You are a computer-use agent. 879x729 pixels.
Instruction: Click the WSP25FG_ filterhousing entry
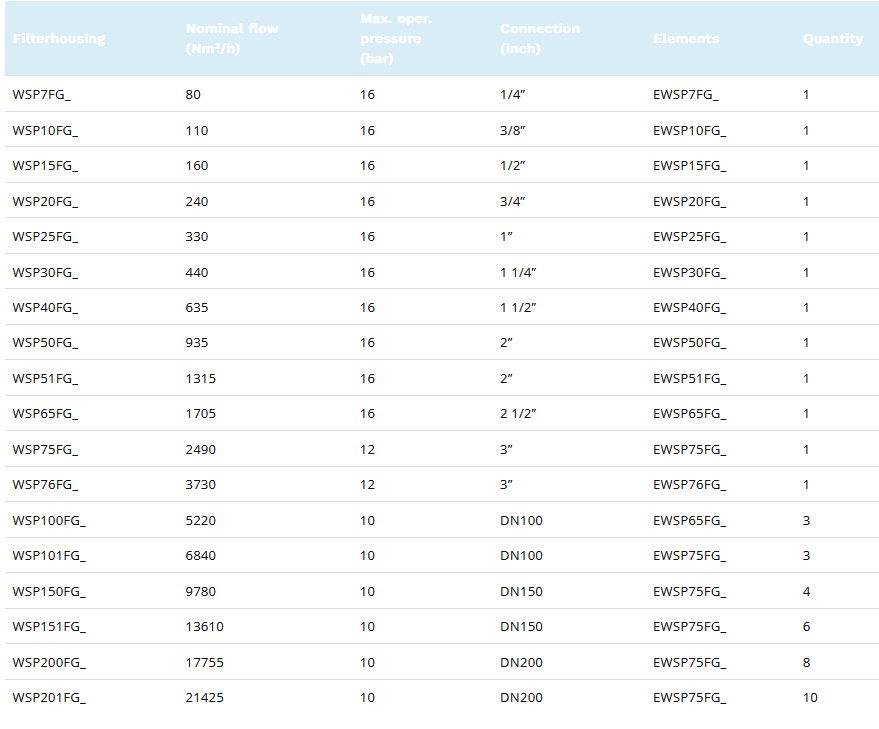tap(45, 237)
